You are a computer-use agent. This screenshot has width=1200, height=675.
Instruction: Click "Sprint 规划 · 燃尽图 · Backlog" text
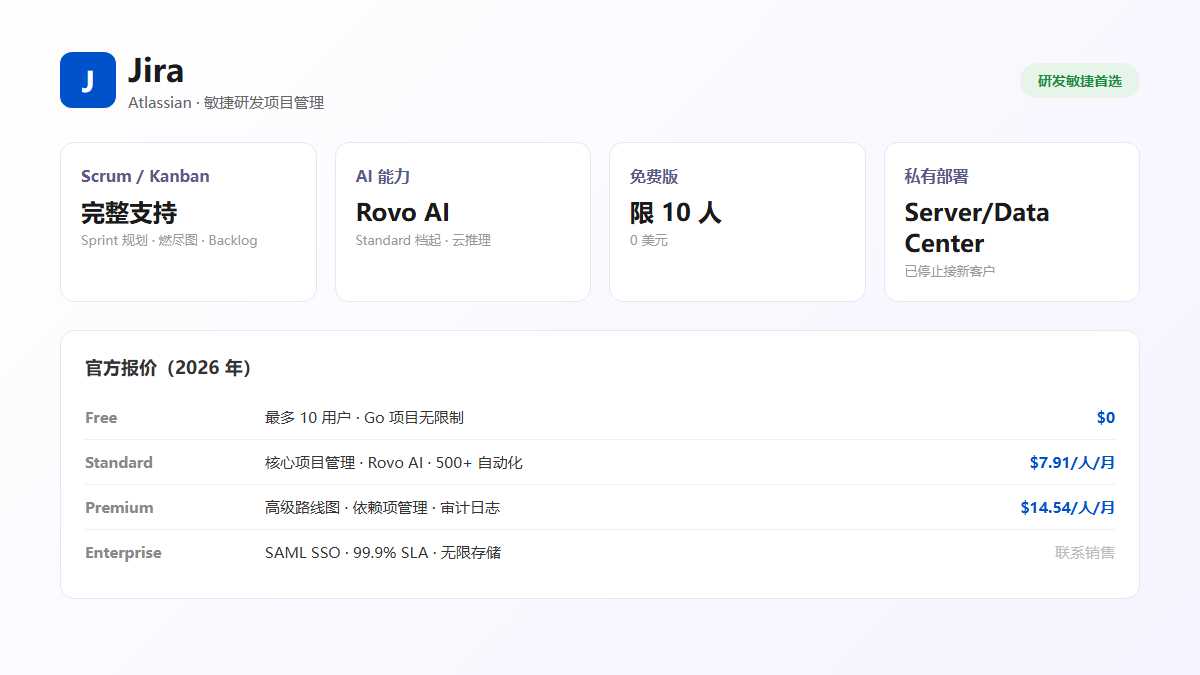pyautogui.click(x=169, y=241)
